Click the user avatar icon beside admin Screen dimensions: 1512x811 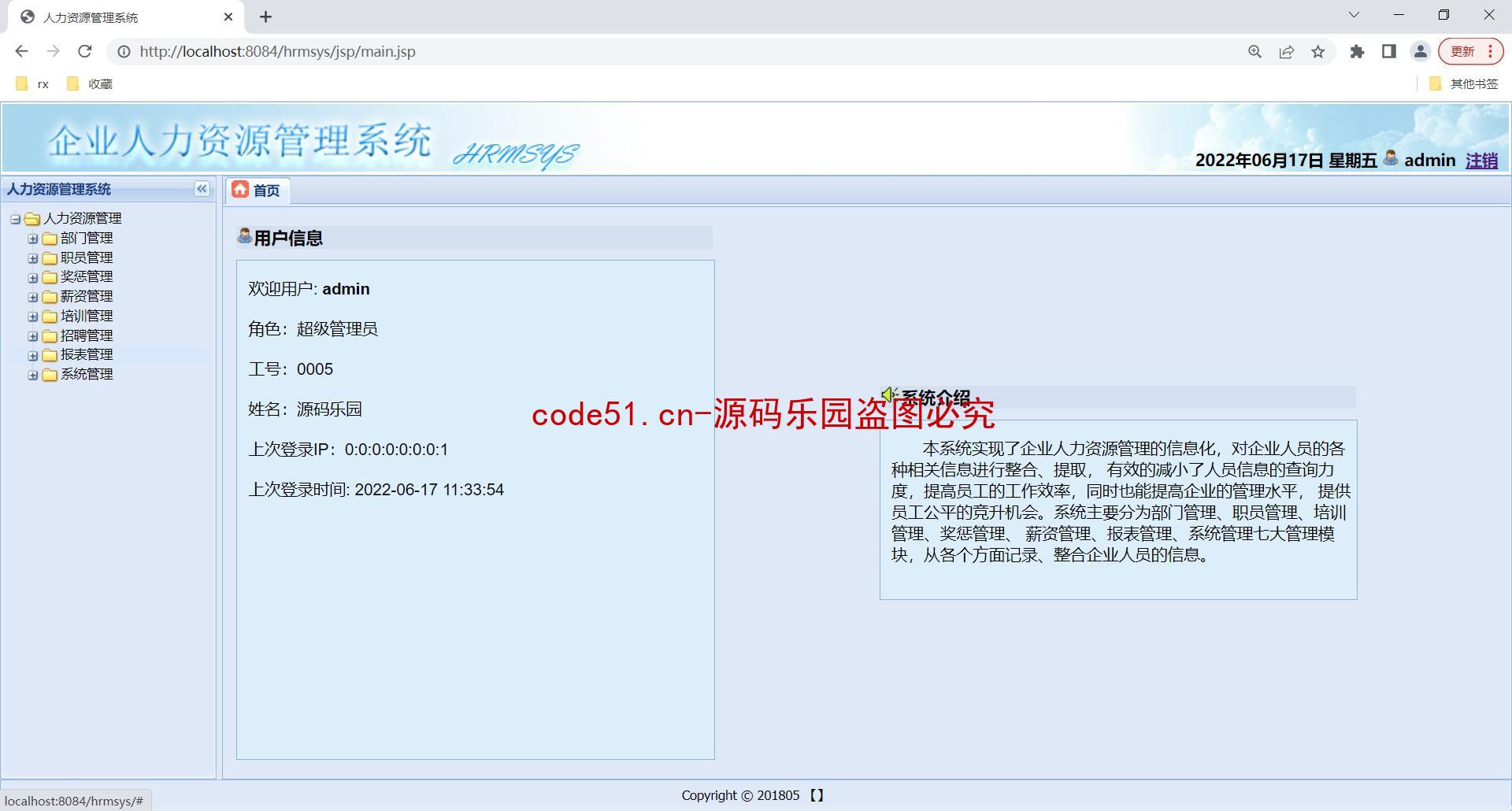pyautogui.click(x=1391, y=158)
